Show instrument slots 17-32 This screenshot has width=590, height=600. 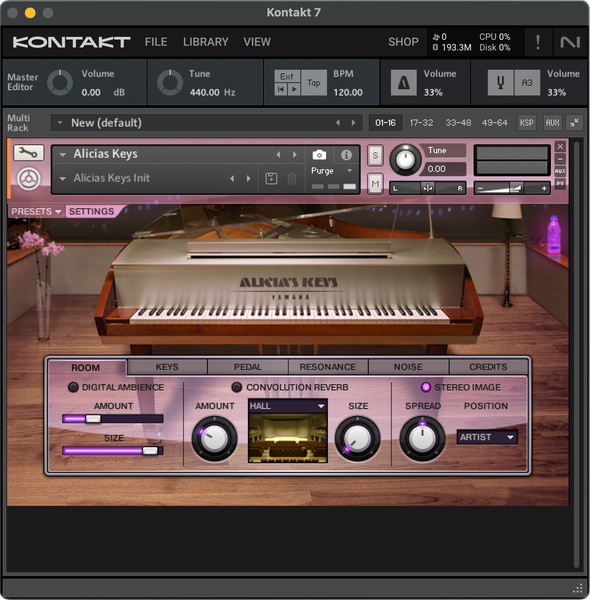click(x=421, y=122)
